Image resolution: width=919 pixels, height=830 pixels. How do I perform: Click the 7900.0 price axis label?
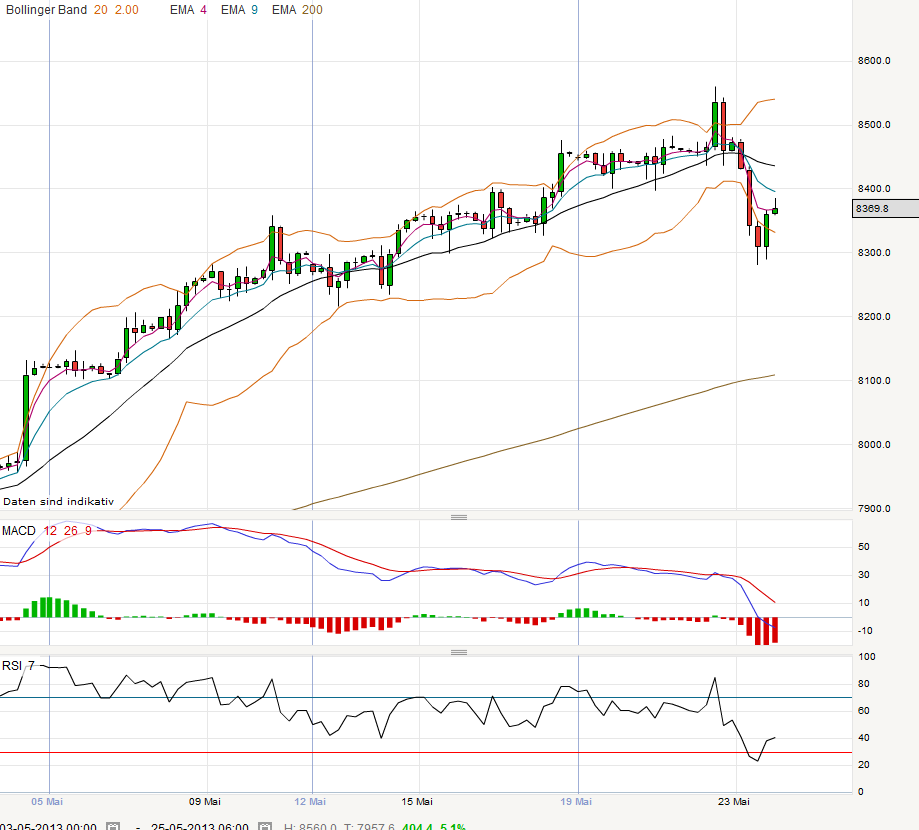coord(874,508)
